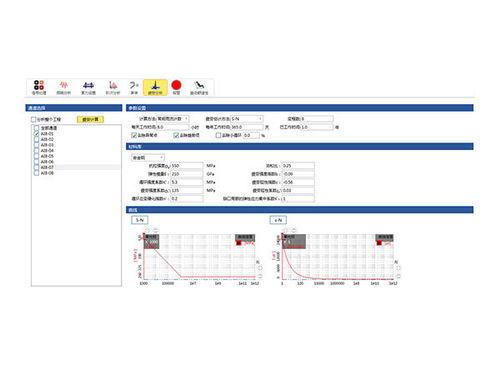Open the blue bridge-shaped toolbar icon

[88, 87]
